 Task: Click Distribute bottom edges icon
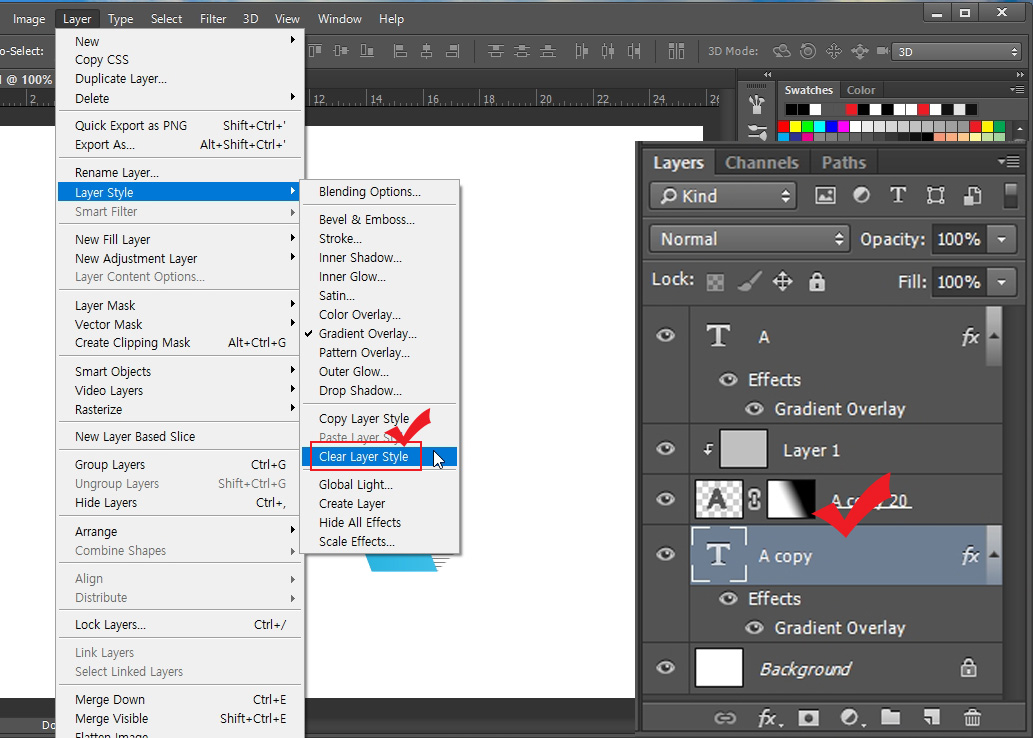coord(548,51)
